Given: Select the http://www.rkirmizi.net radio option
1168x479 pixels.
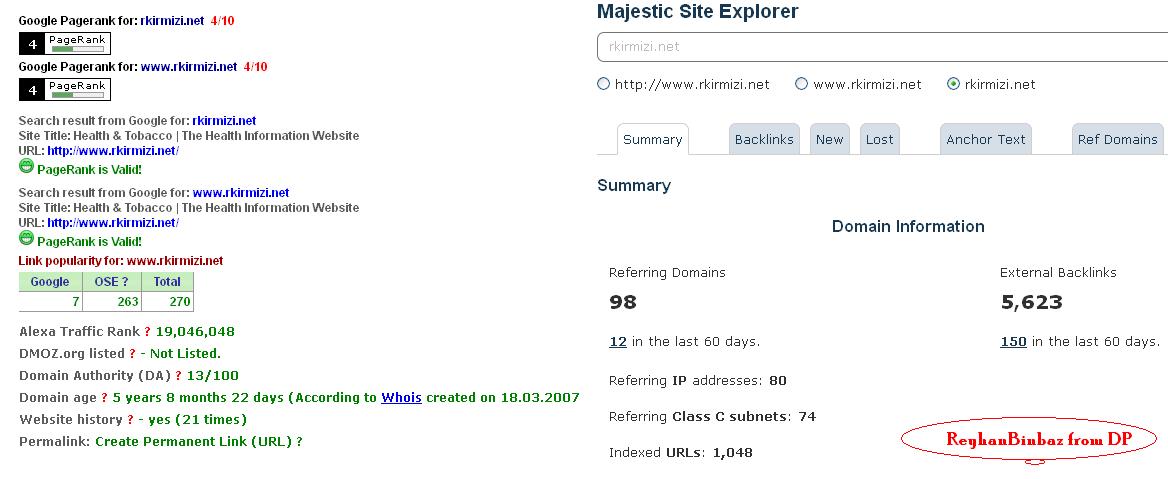Looking at the screenshot, I should [603, 84].
